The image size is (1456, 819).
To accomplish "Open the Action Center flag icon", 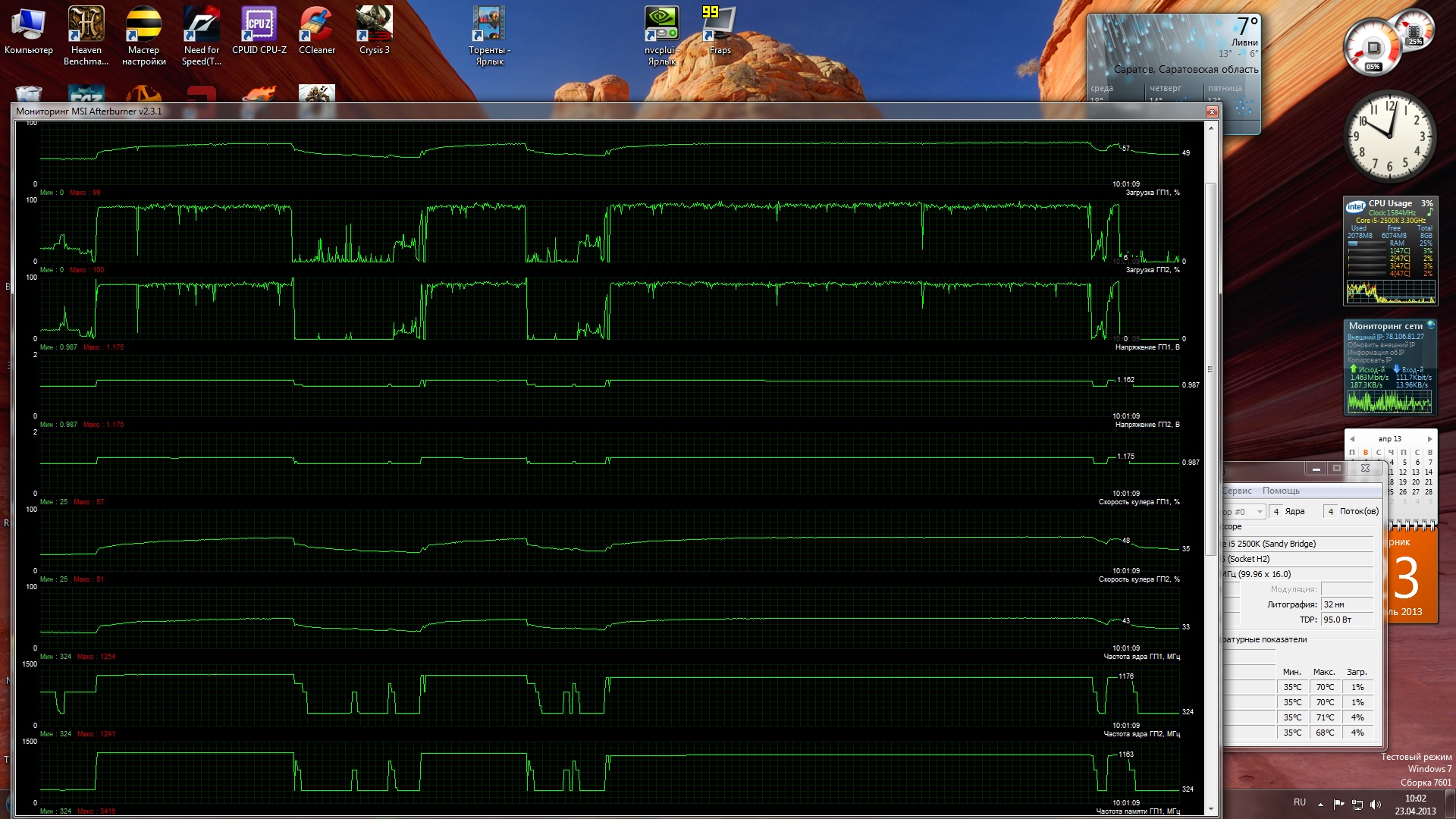I will coord(1338,804).
